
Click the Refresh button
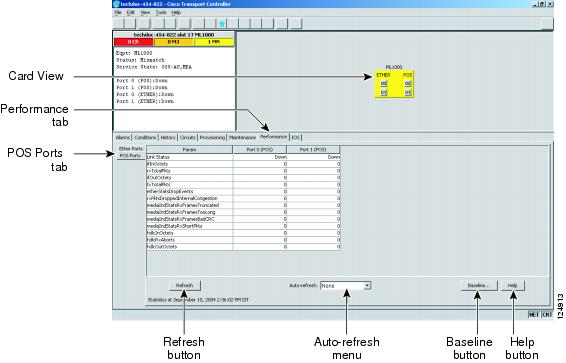[184, 285]
